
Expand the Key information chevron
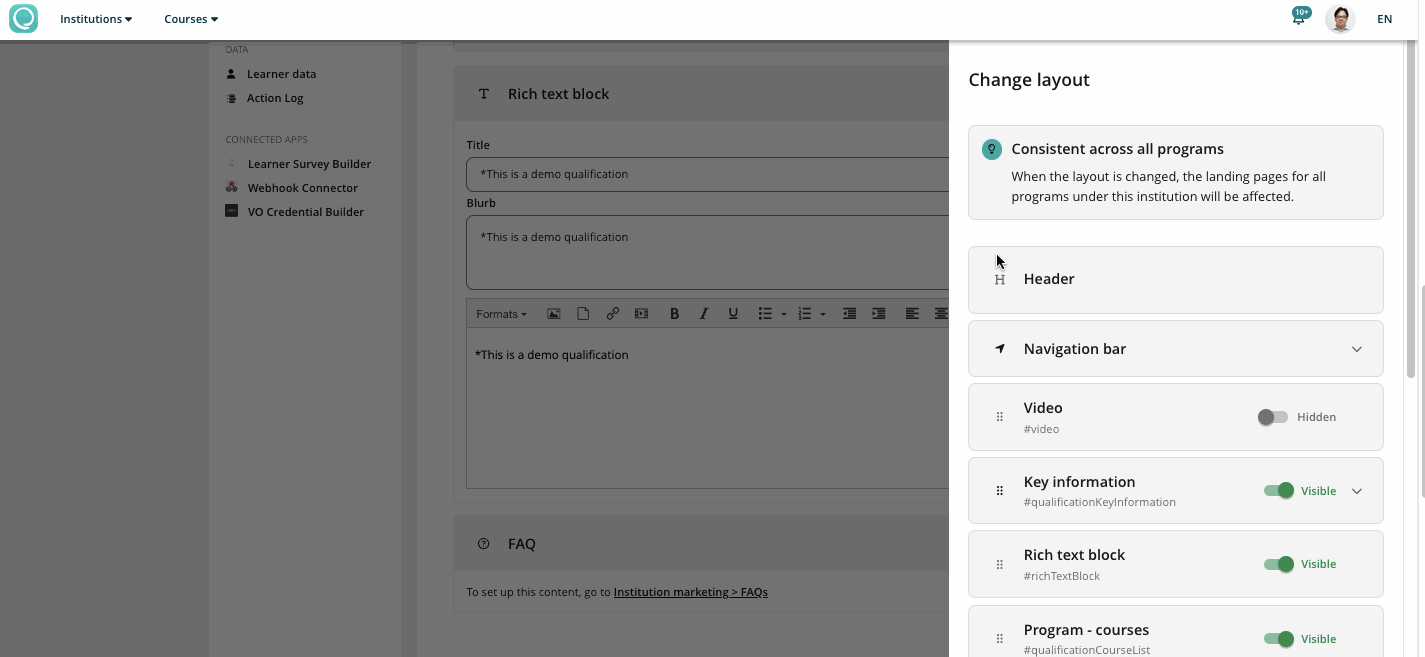tap(1356, 491)
